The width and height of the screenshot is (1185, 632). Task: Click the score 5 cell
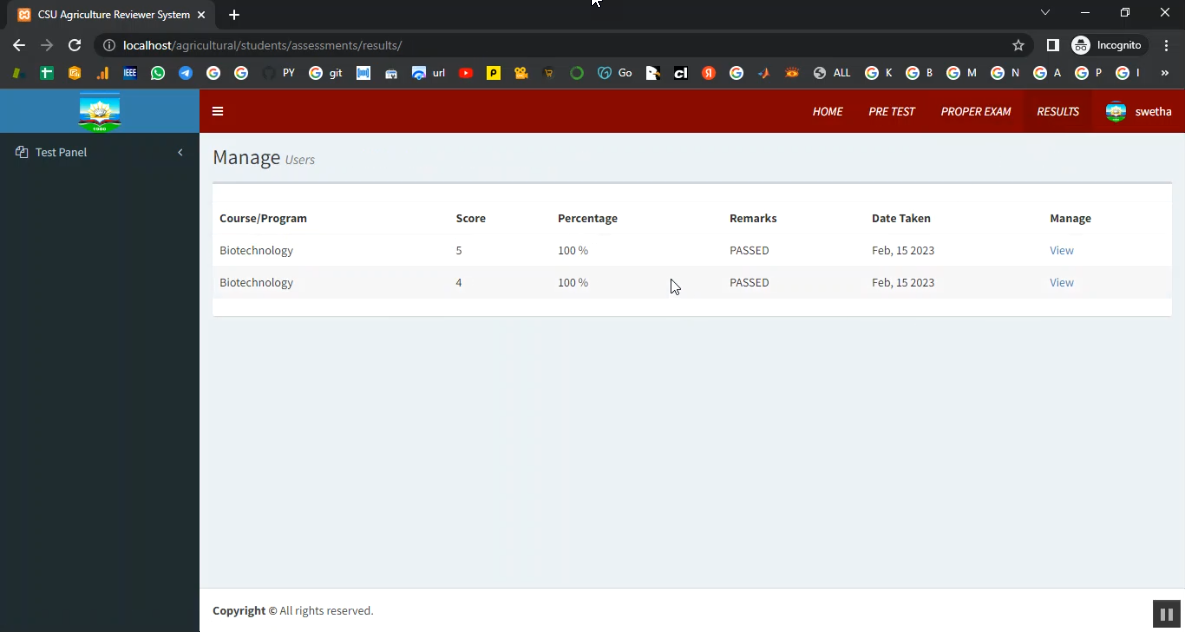(x=459, y=250)
